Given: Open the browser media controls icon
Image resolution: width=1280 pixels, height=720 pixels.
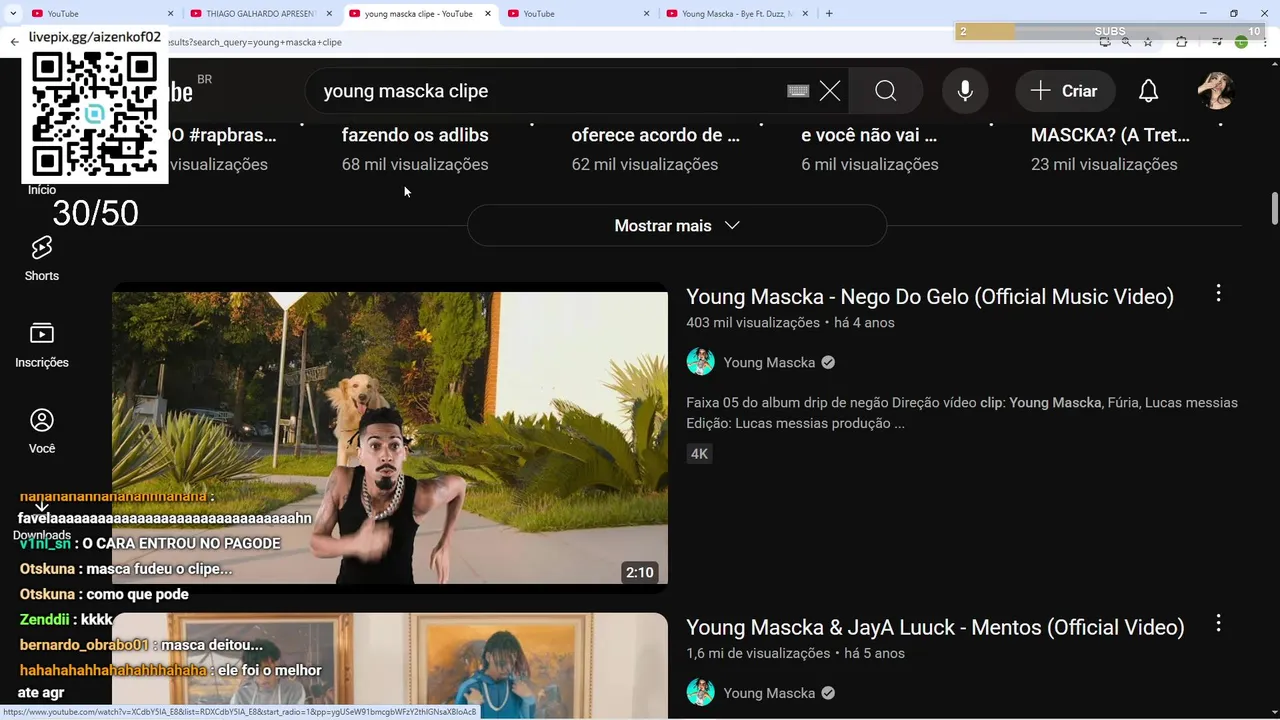Looking at the screenshot, I should point(1217,42).
